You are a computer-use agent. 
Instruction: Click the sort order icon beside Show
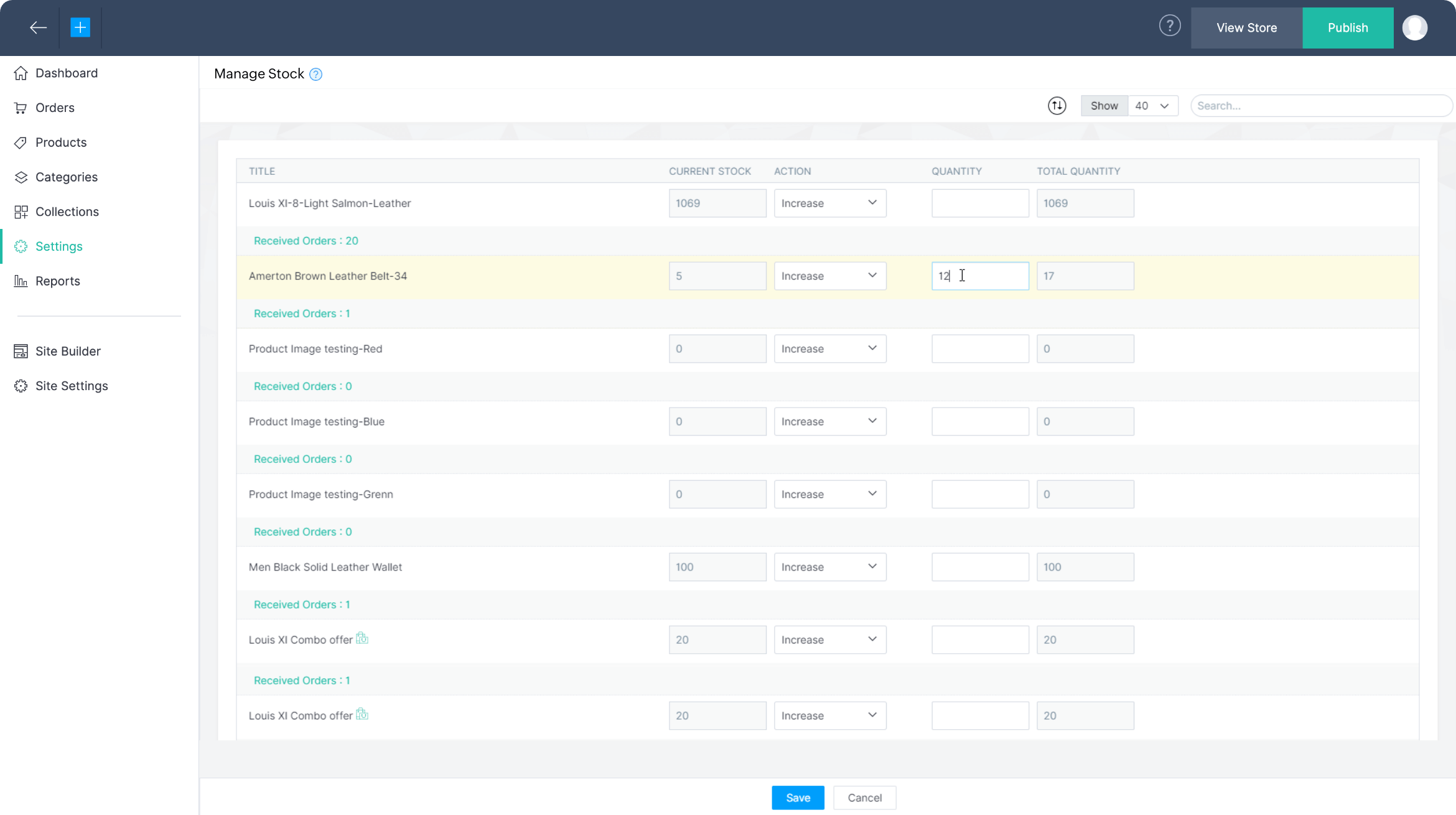click(x=1057, y=106)
